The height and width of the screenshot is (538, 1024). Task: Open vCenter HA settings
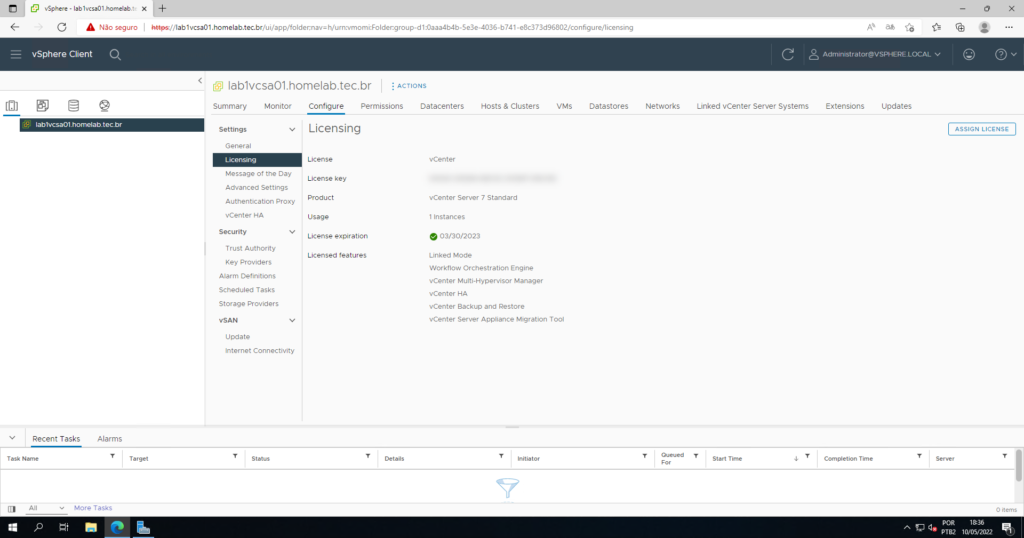(x=244, y=215)
